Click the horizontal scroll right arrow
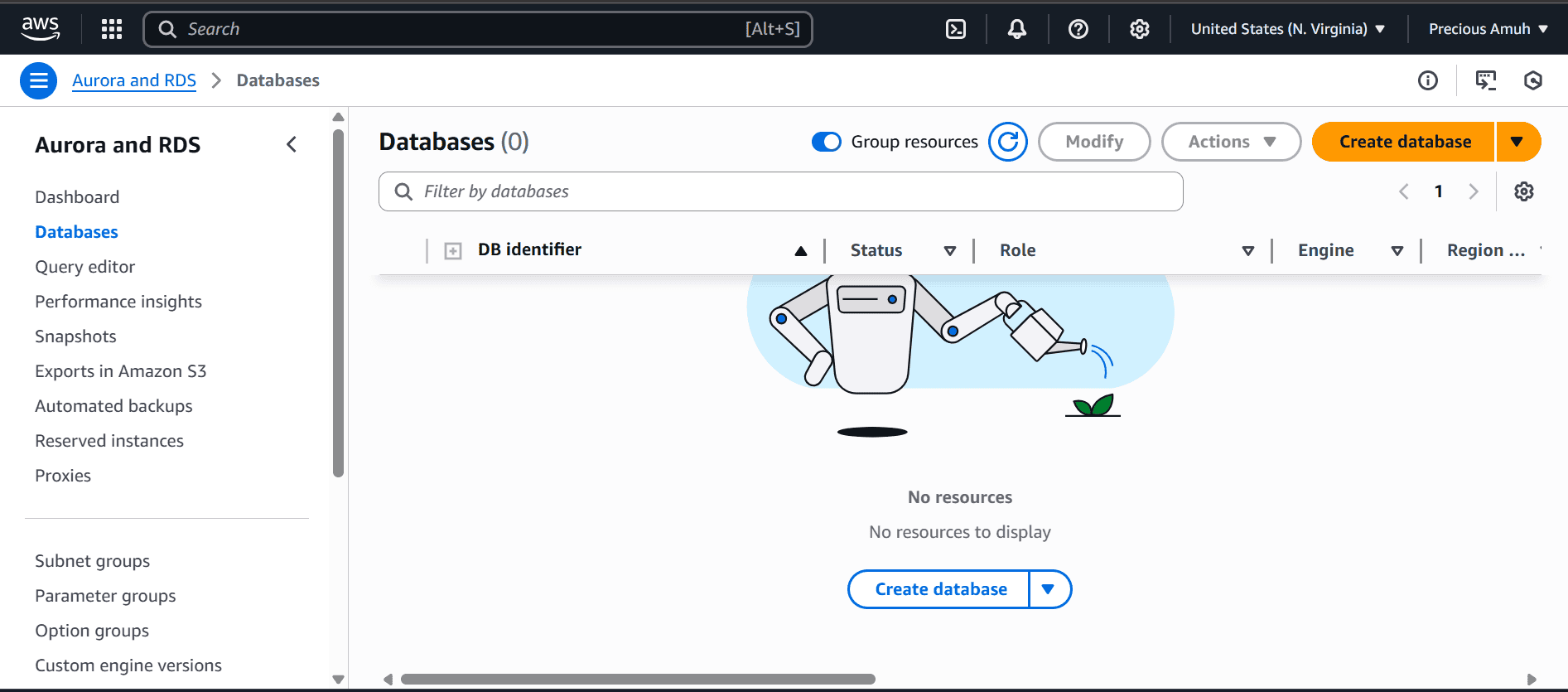 1532,680
